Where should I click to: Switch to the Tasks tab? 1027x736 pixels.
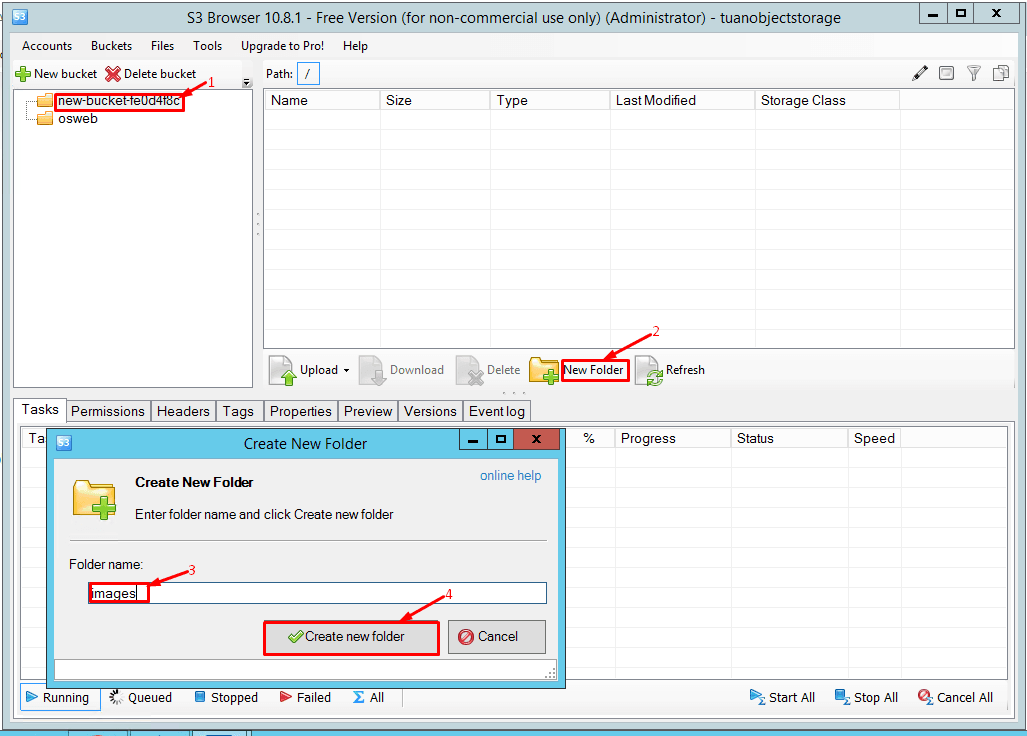[40, 410]
